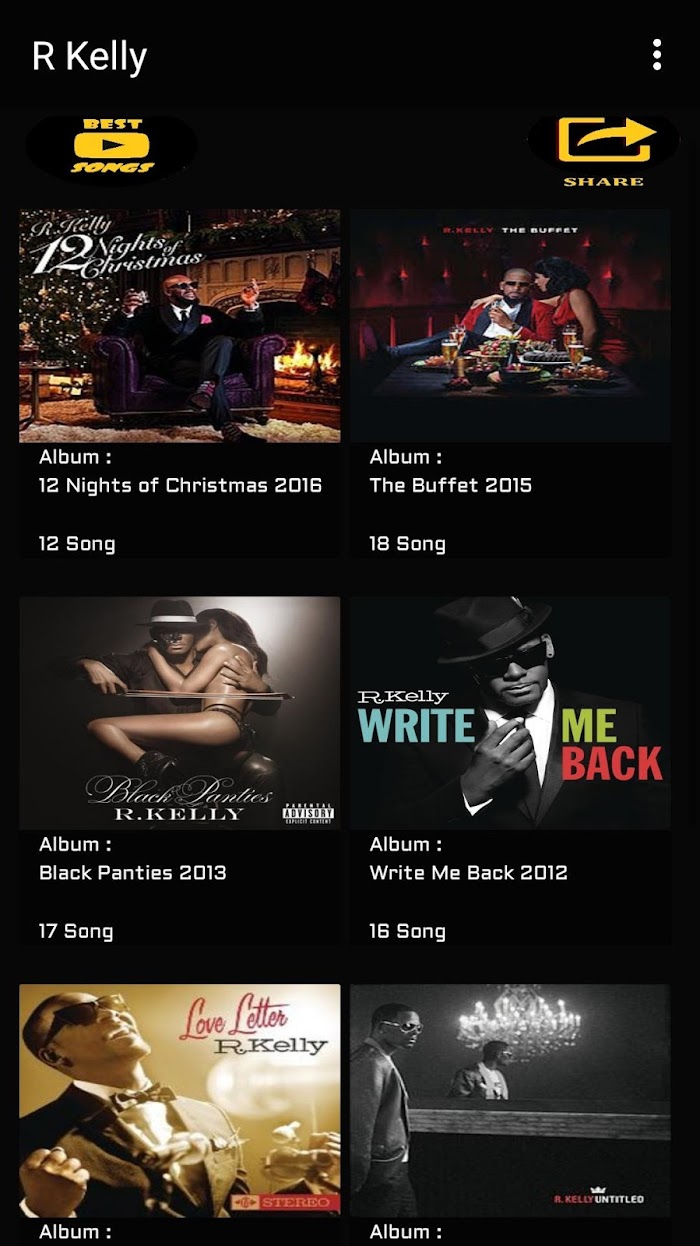Viewport: 700px width, 1246px height.
Task: Open the Black Panties album cover
Action: (180, 713)
